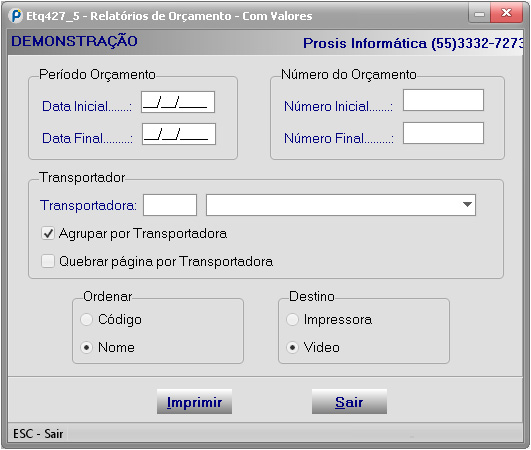The image size is (531, 450).
Task: Click the Número Inicial input box
Action: pos(443,100)
